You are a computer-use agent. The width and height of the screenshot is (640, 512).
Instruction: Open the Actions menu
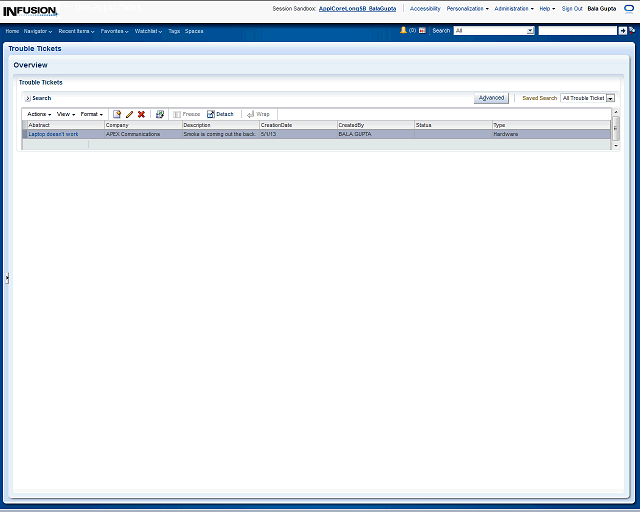tap(39, 114)
